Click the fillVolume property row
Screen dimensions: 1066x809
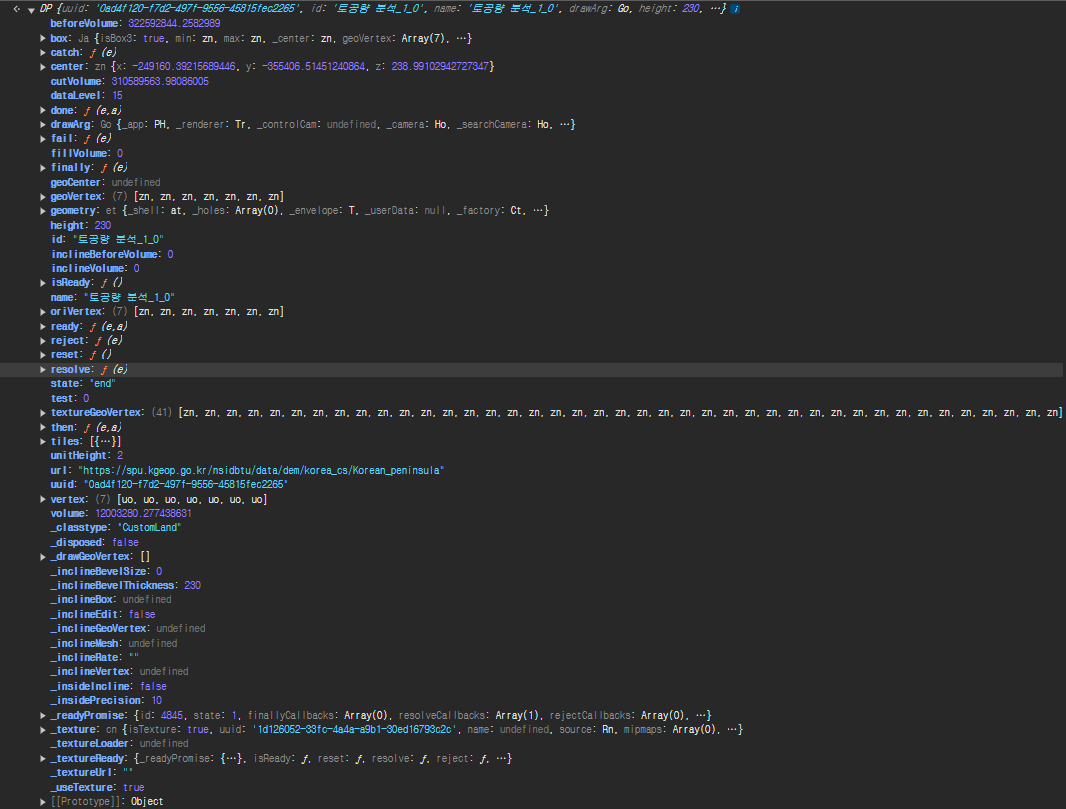(x=86, y=153)
